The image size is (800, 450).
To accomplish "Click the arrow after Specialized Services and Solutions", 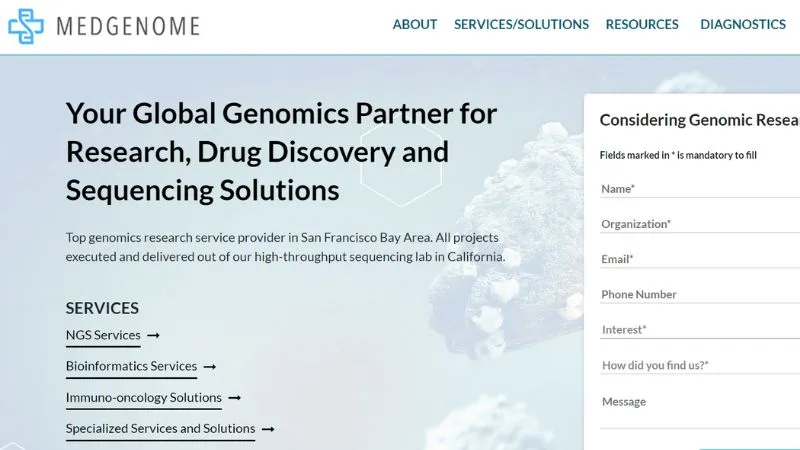I will point(268,429).
